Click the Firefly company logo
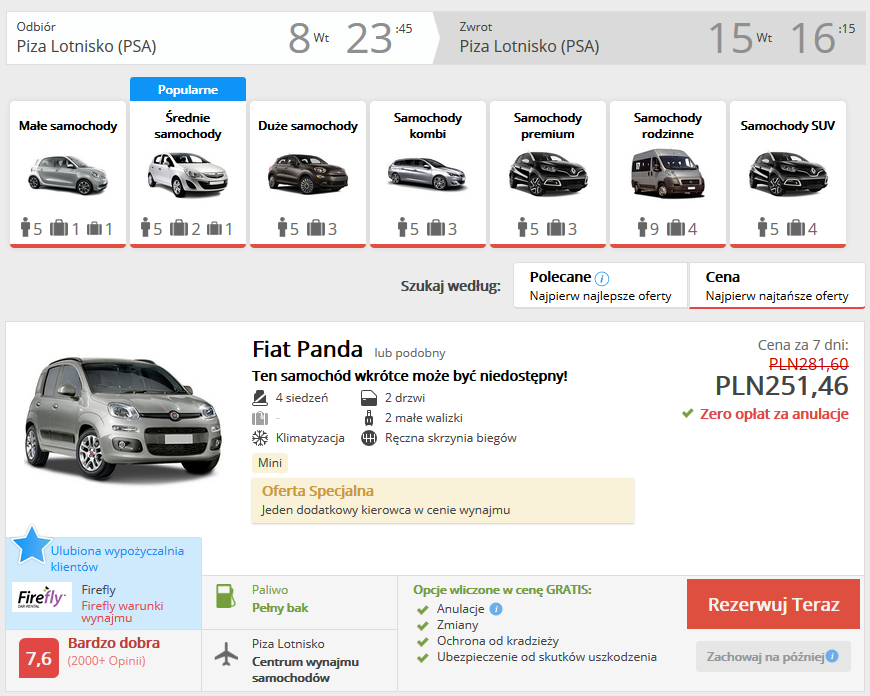Image resolution: width=870 pixels, height=696 pixels. tap(42, 597)
